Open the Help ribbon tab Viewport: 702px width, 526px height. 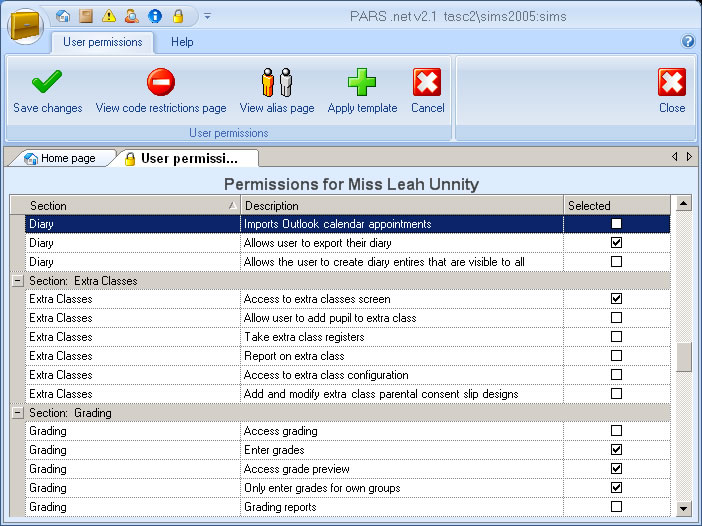tap(182, 42)
